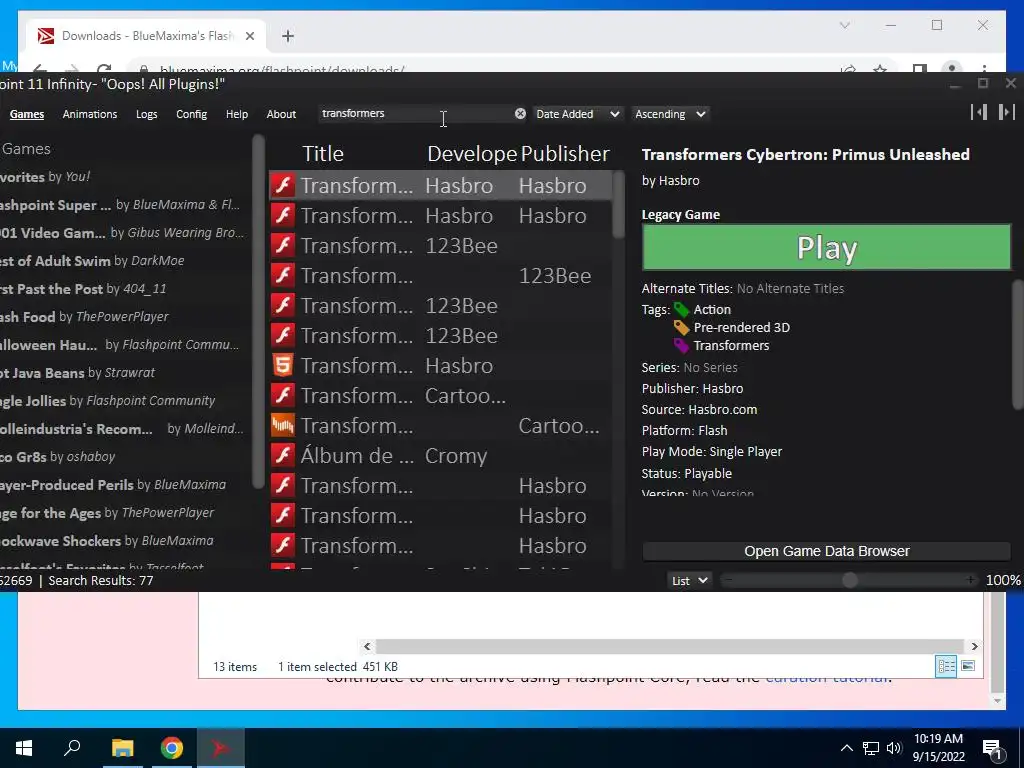Open the Ascending order dropdown
The image size is (1024, 768).
tap(670, 114)
